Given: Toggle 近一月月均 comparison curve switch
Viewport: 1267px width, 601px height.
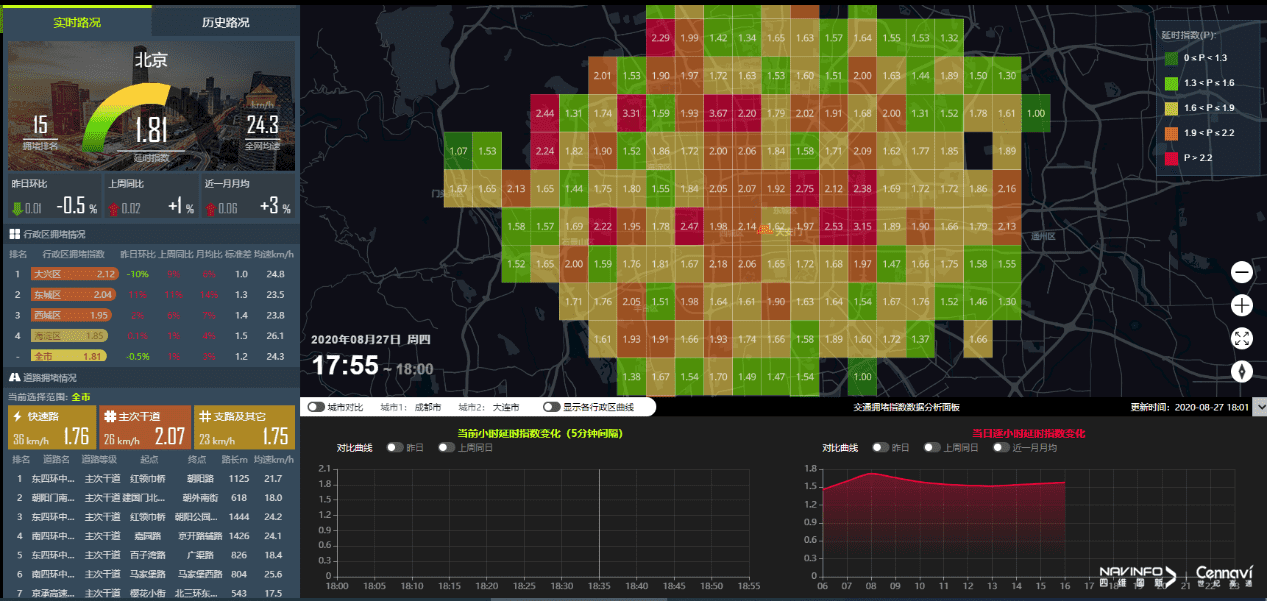Looking at the screenshot, I should (1000, 448).
